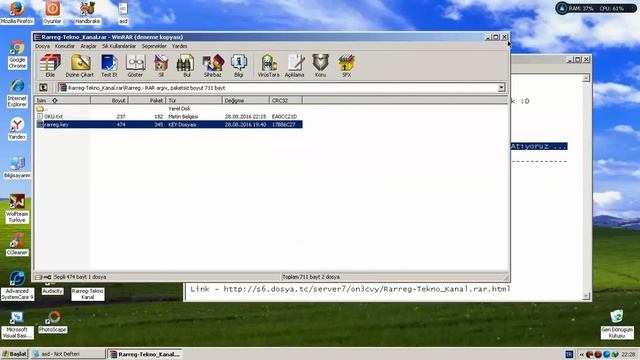Click the Dizine Çıkart extract icon
Image resolution: width=640 pixels, height=360 pixels.
[x=80, y=65]
